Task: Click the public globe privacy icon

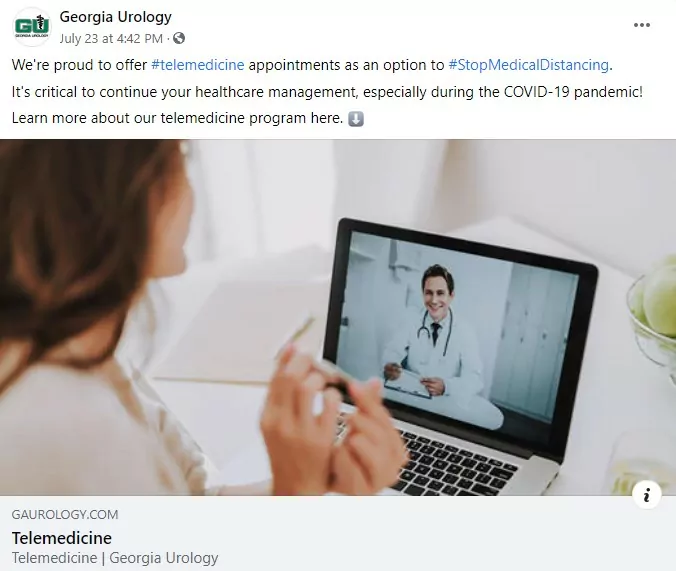Action: [x=179, y=38]
